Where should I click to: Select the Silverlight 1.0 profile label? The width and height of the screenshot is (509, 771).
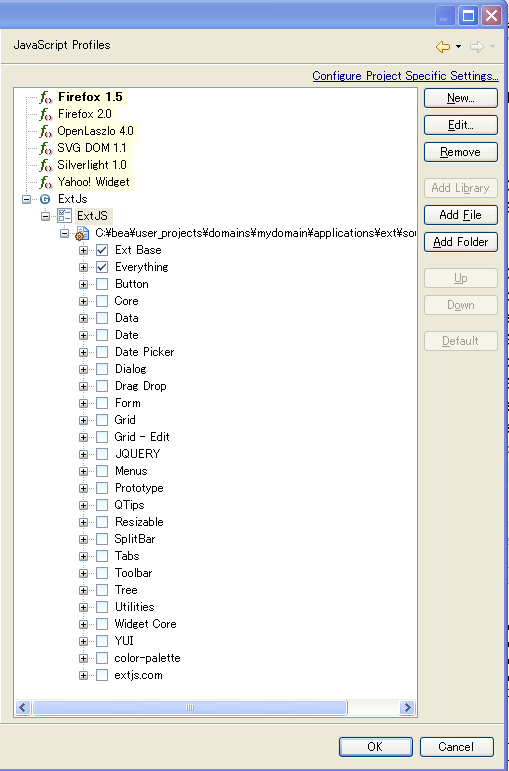coord(92,165)
